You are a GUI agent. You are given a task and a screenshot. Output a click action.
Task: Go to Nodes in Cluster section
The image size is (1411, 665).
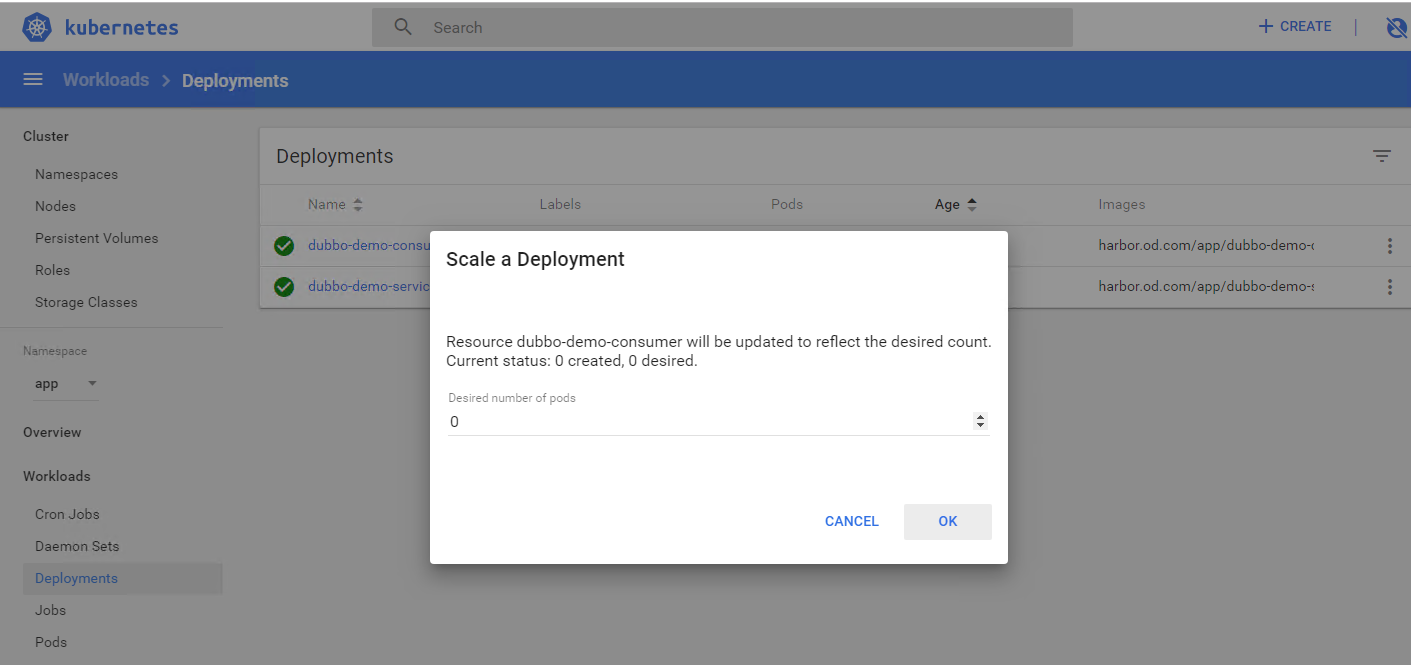click(x=55, y=206)
